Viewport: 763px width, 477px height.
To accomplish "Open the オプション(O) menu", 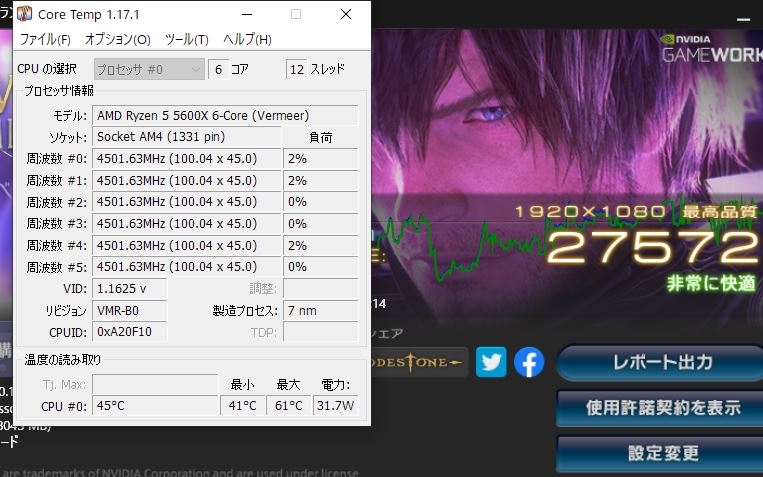I will click(117, 39).
